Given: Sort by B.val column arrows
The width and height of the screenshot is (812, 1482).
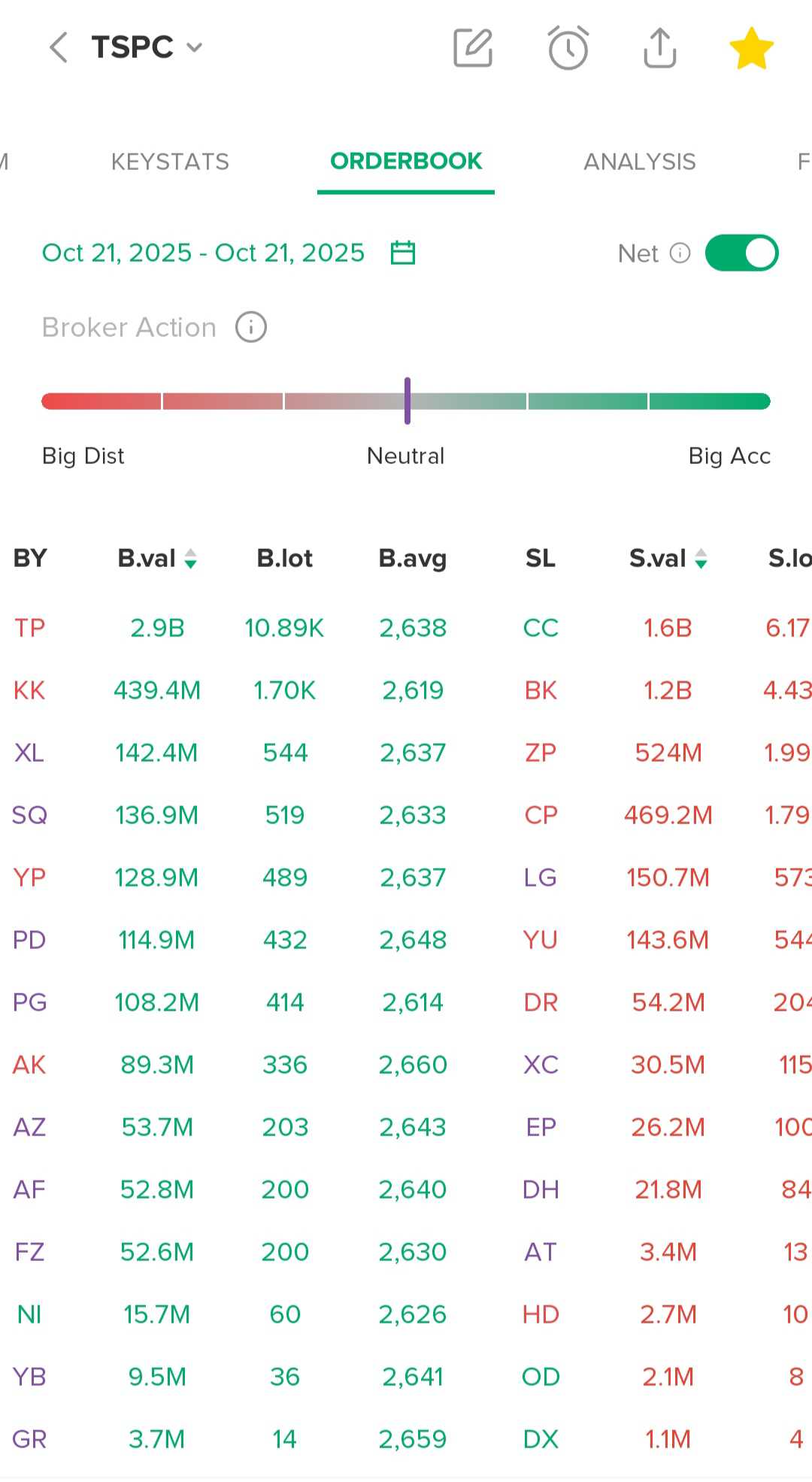Looking at the screenshot, I should coord(191,559).
